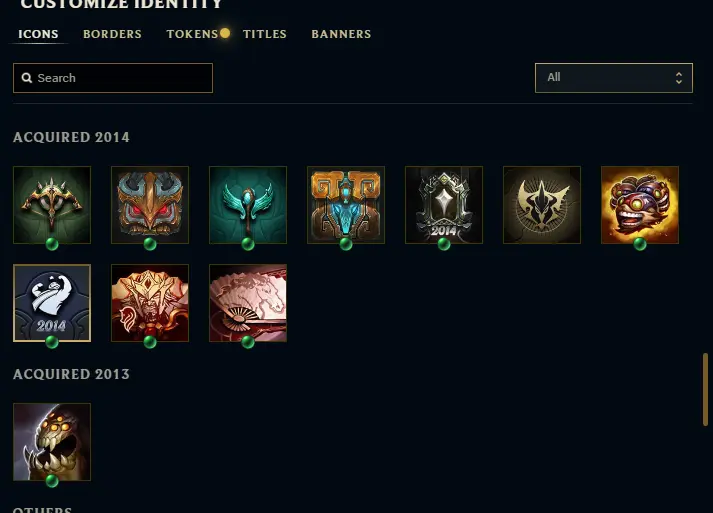This screenshot has width=713, height=513.
Task: Choose the gold star emblem icon
Action: pyautogui.click(x=542, y=205)
